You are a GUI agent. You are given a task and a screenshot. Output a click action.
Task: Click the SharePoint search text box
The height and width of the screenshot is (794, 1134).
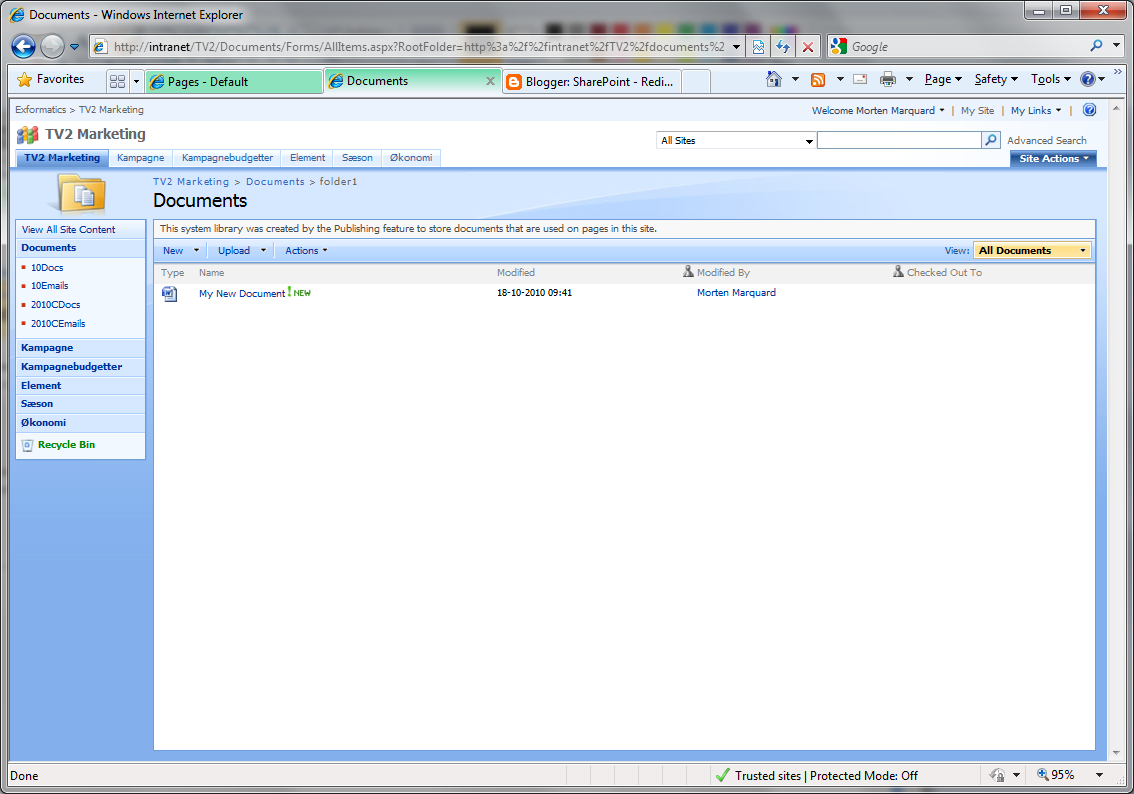pyautogui.click(x=899, y=140)
